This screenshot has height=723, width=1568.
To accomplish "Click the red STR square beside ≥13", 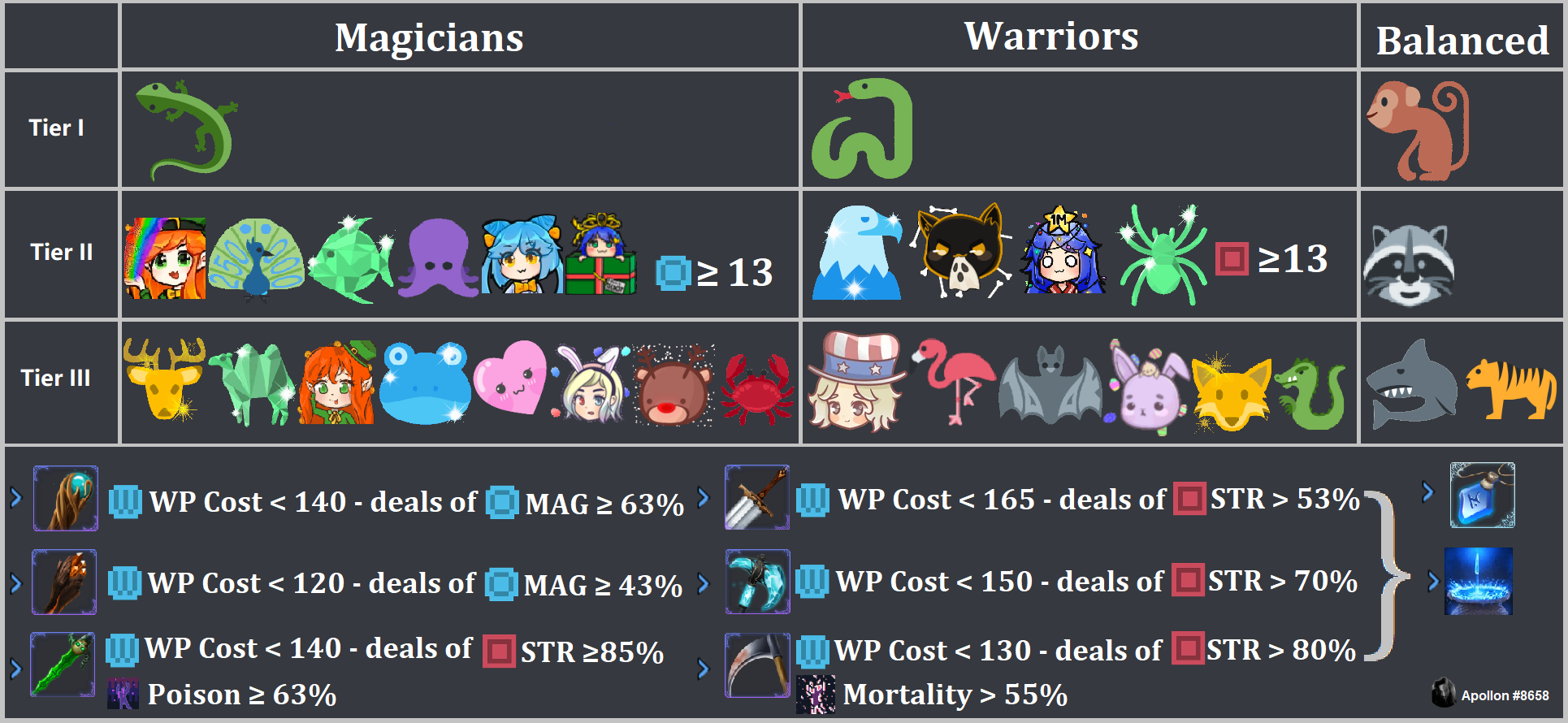I will coord(1232,259).
